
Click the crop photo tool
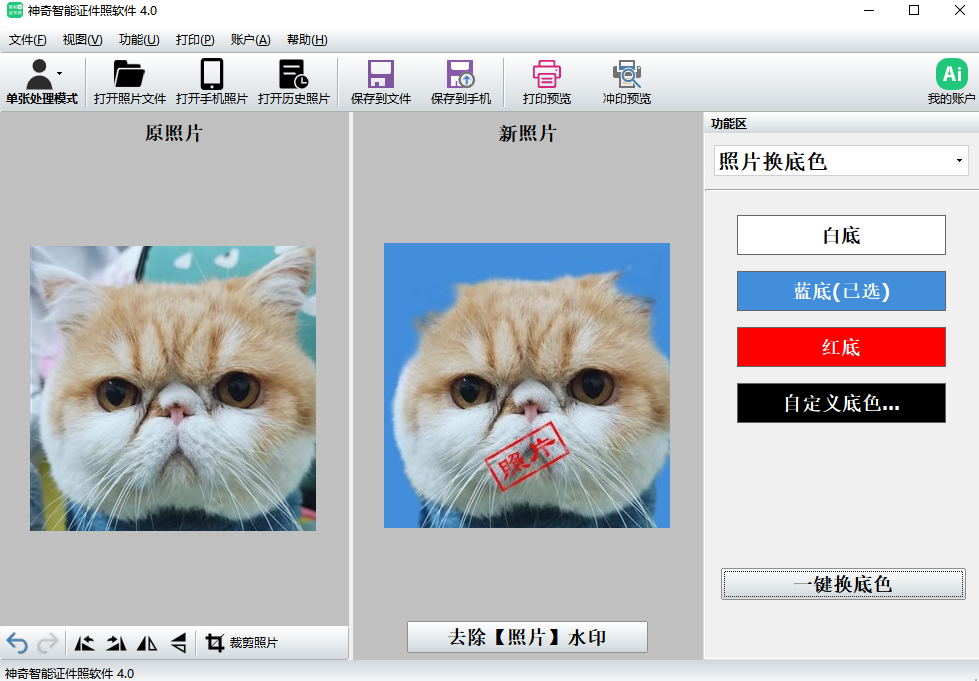(x=241, y=643)
